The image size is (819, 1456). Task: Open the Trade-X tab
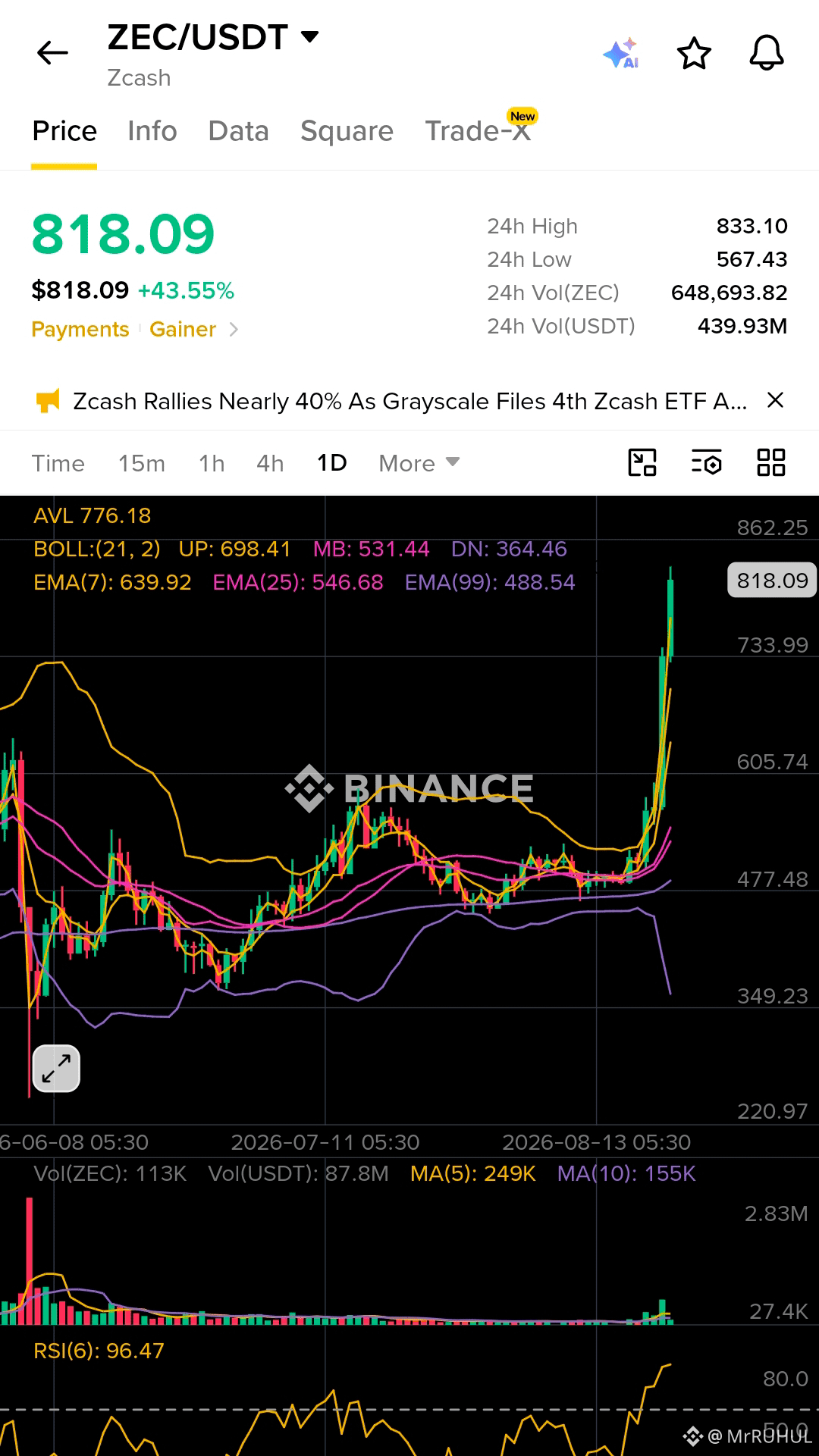tap(478, 131)
